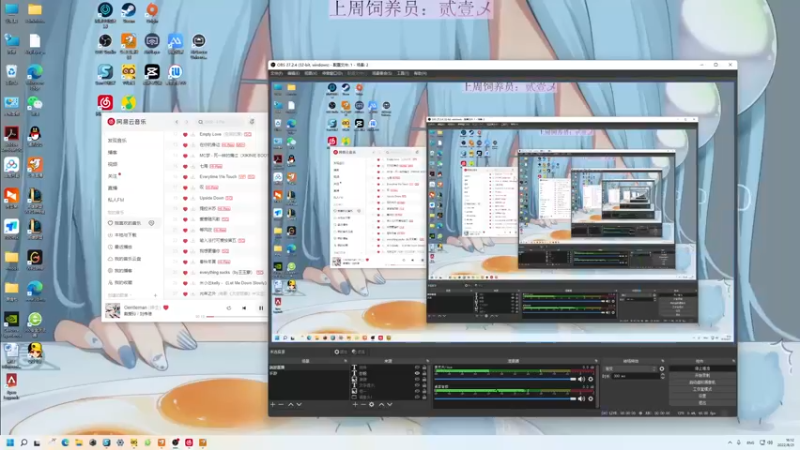Unlike the song Empty Love

(185, 134)
